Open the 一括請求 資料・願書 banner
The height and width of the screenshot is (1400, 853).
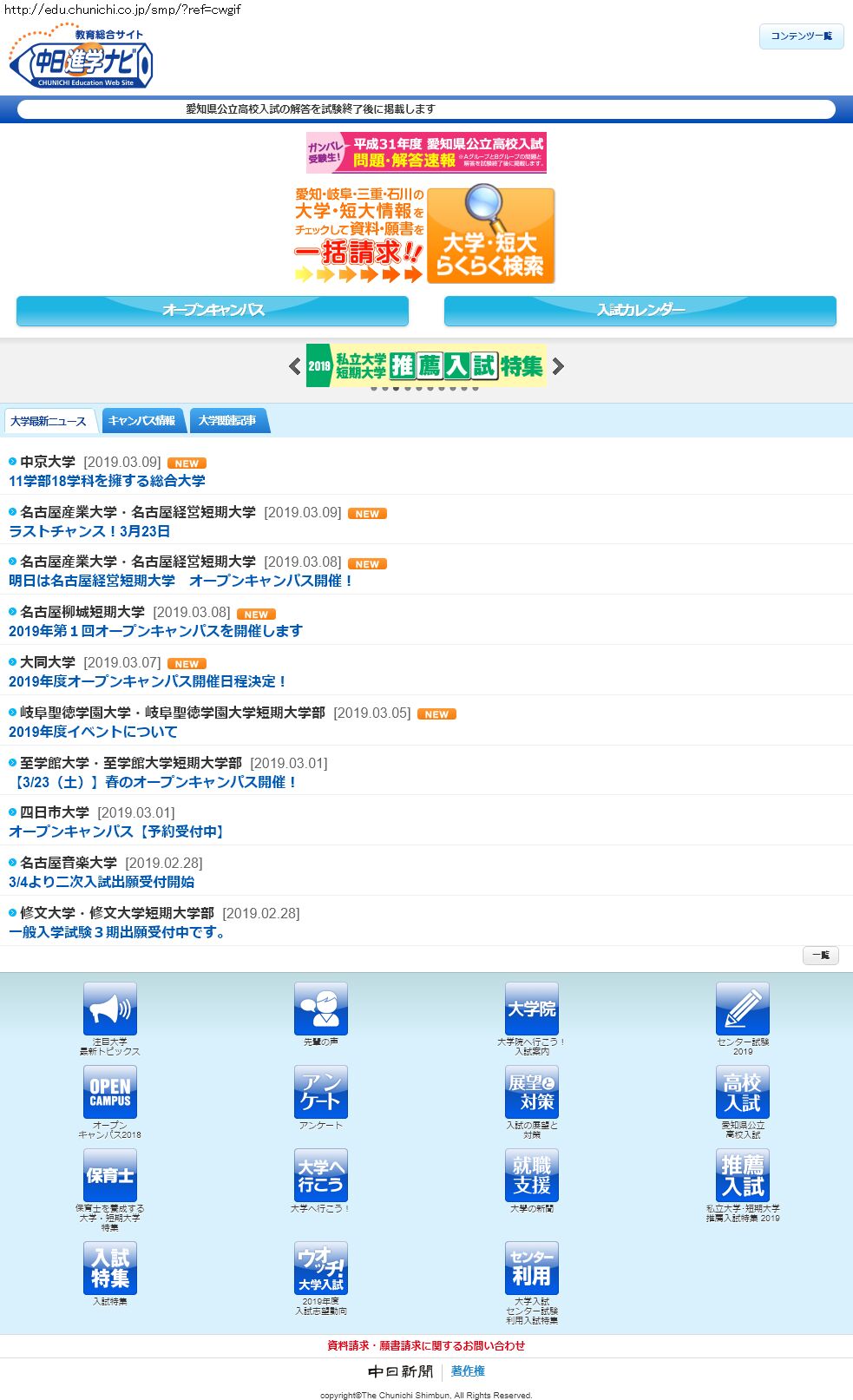click(359, 234)
